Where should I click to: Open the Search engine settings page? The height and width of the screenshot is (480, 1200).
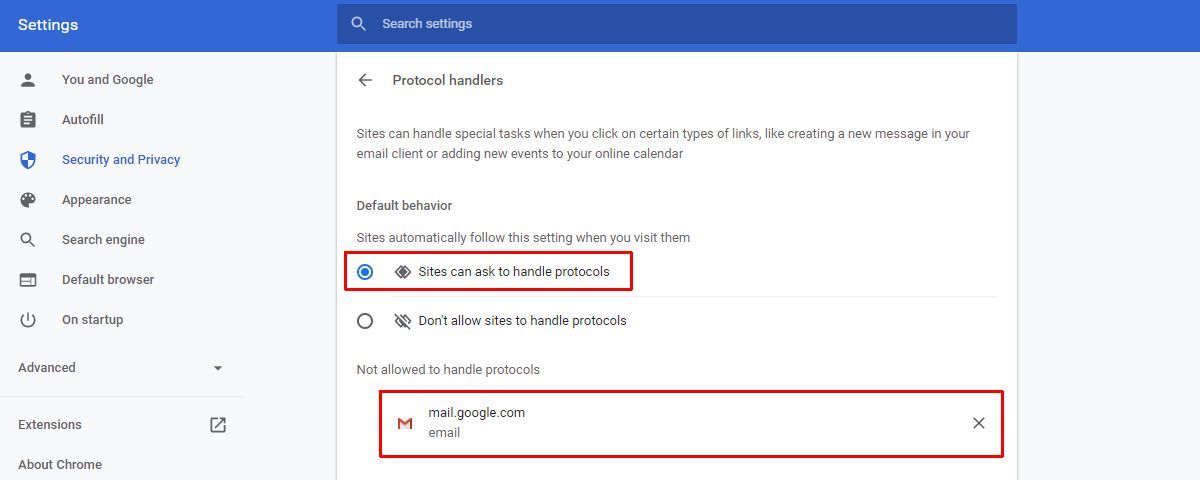103,240
